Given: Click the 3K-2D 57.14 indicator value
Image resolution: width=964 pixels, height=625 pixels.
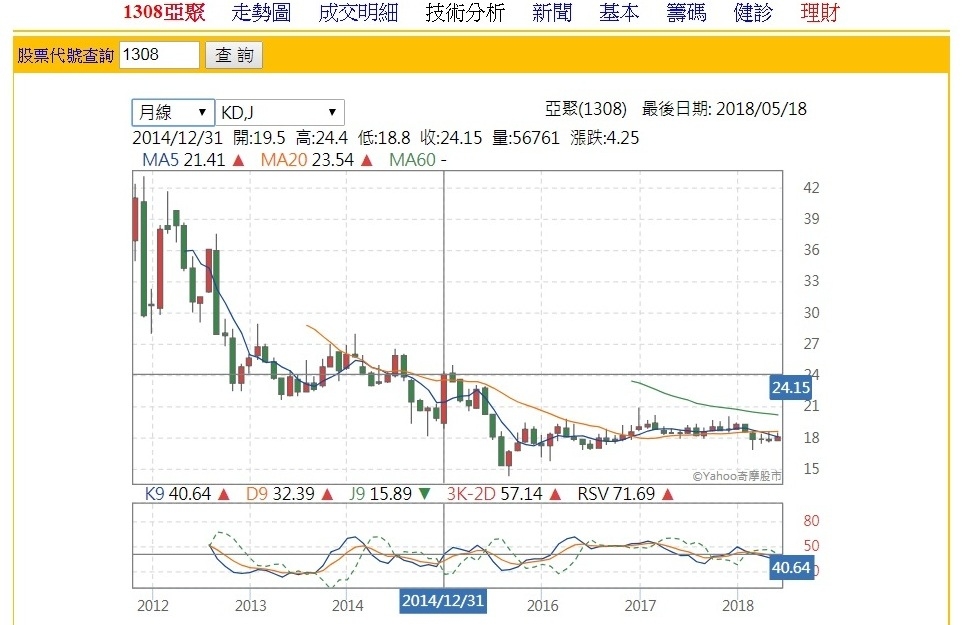Looking at the screenshot, I should pos(504,494).
